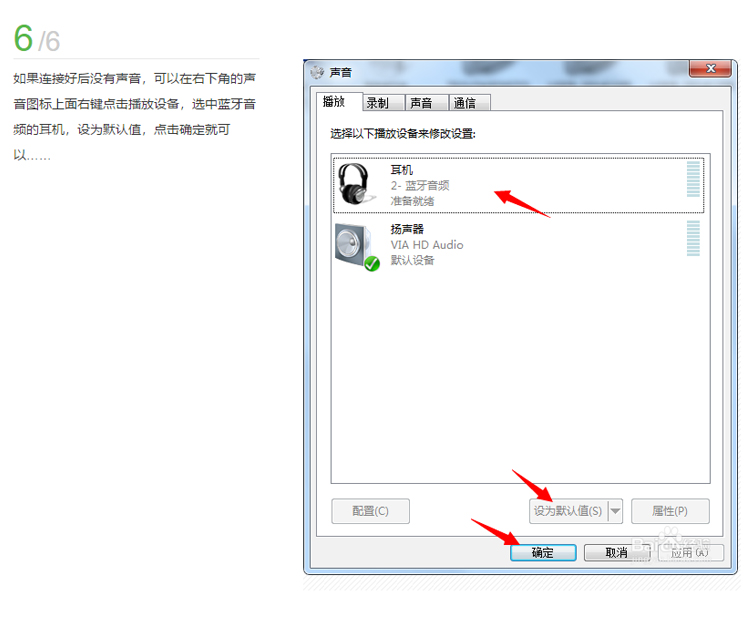Click the speaker volume level meter
The width and height of the screenshot is (750, 637).
(x=693, y=238)
